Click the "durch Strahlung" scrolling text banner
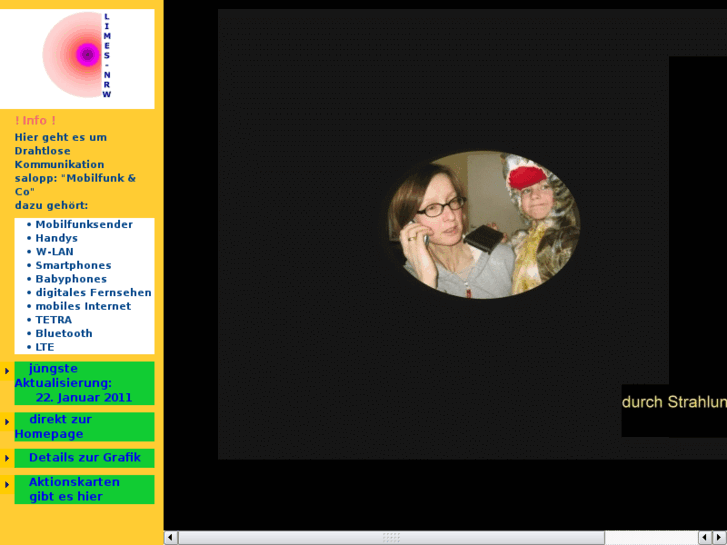Image resolution: width=727 pixels, height=545 pixels. tap(673, 403)
